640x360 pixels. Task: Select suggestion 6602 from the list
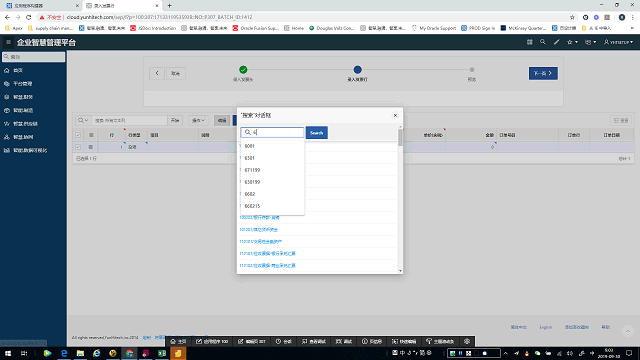coord(272,194)
